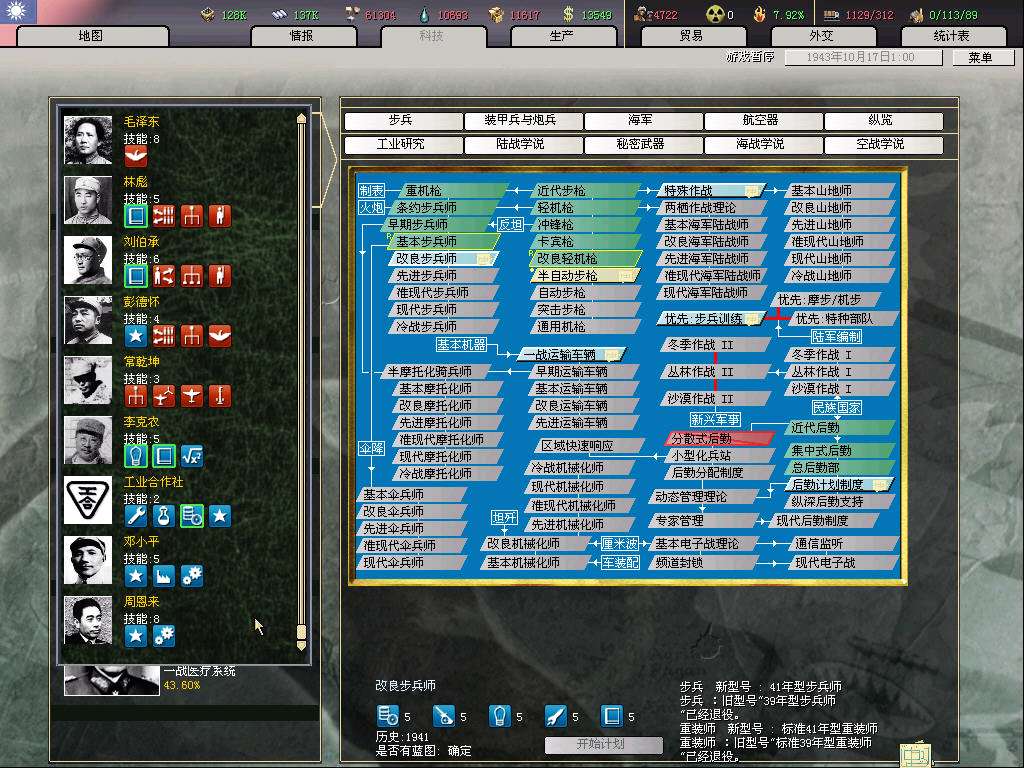
Task: Select the 步兵 technology category
Action: [x=402, y=121]
